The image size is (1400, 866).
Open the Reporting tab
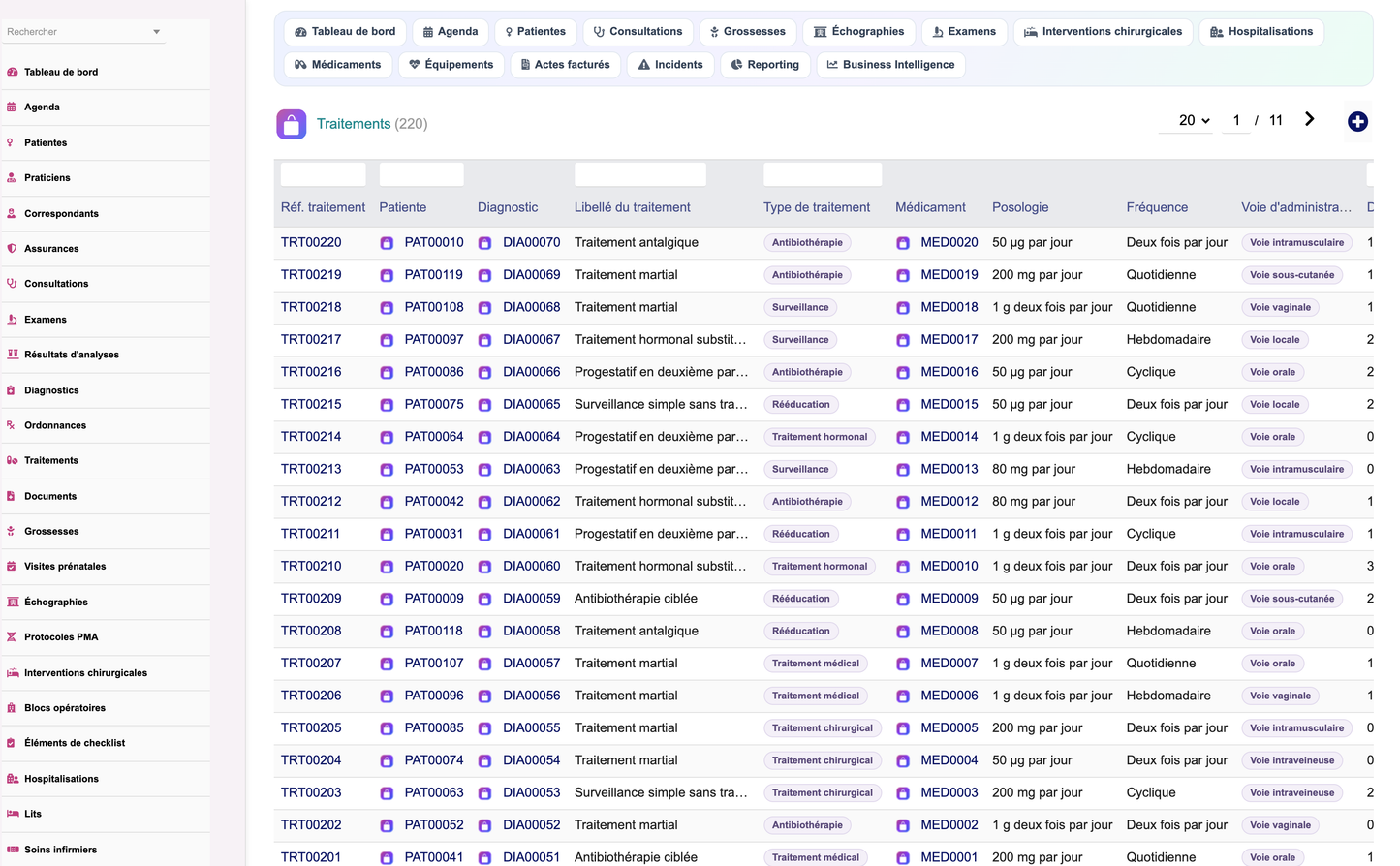pyautogui.click(x=764, y=65)
